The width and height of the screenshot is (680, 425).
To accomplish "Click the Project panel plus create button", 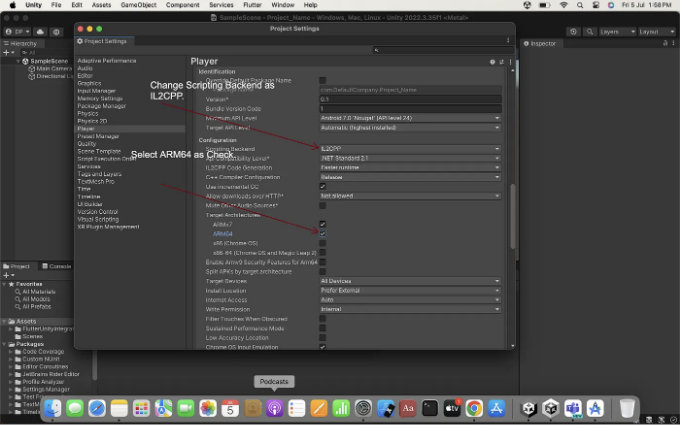I will click(8, 275).
